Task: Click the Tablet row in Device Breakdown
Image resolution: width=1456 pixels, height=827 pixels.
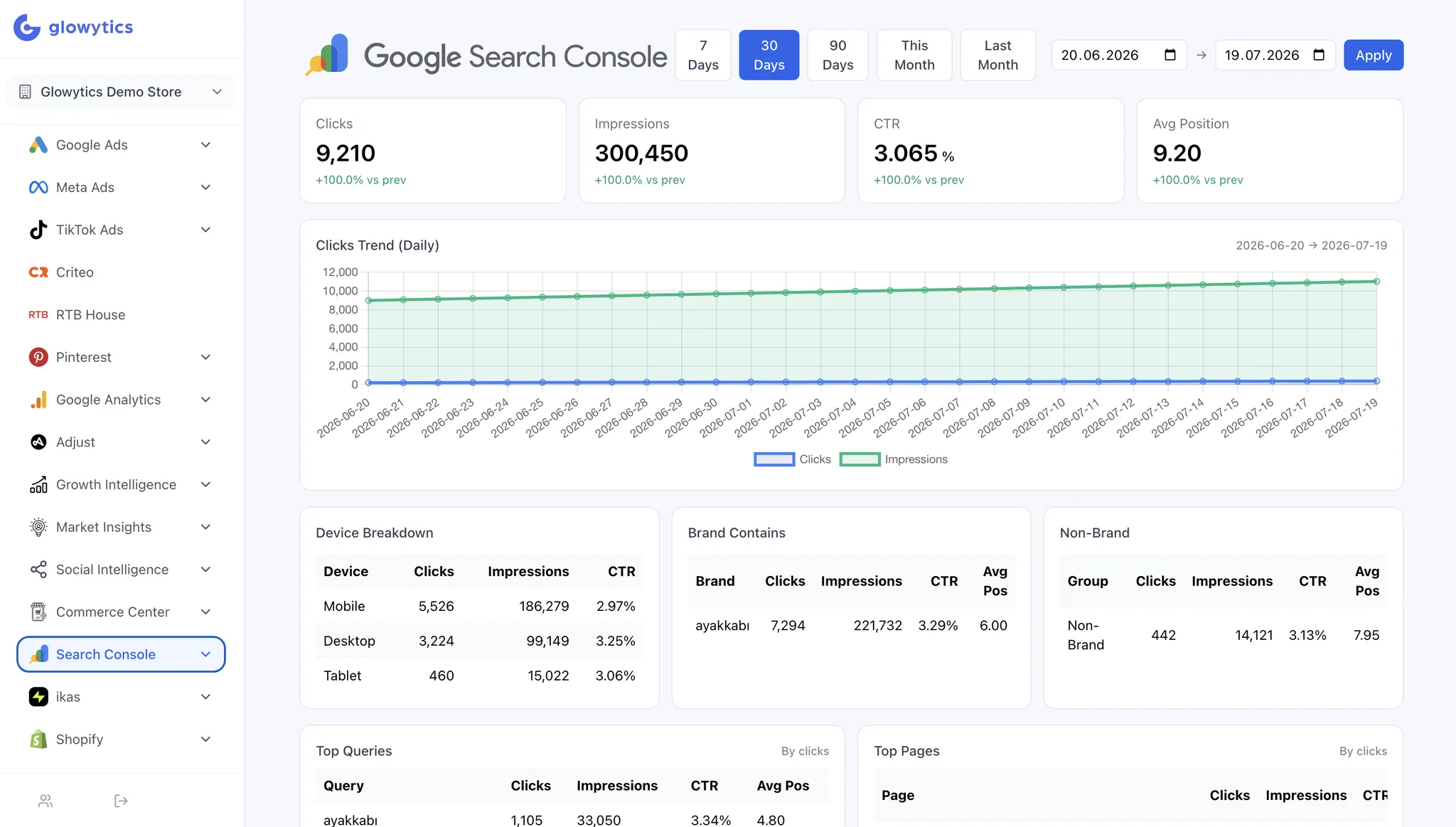Action: coord(479,676)
